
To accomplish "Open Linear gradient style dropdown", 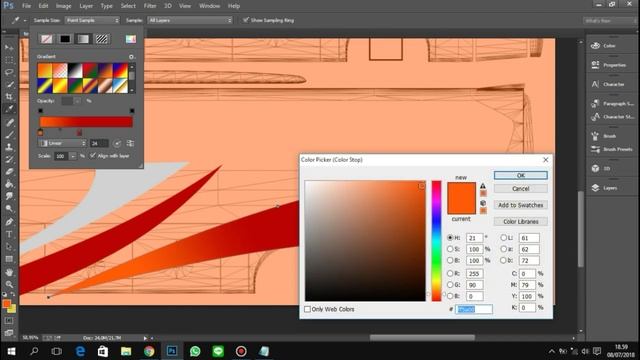I will point(62,143).
